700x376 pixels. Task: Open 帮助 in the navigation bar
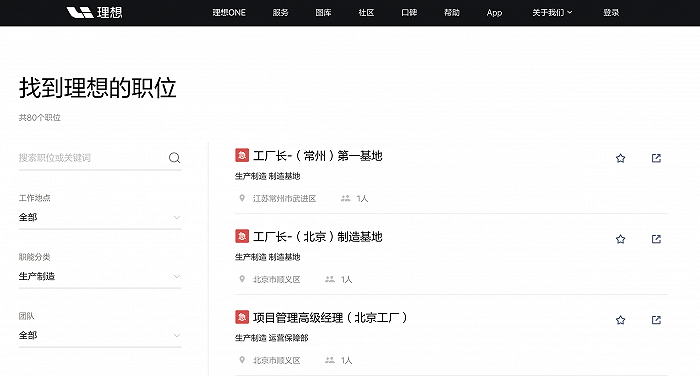click(452, 13)
